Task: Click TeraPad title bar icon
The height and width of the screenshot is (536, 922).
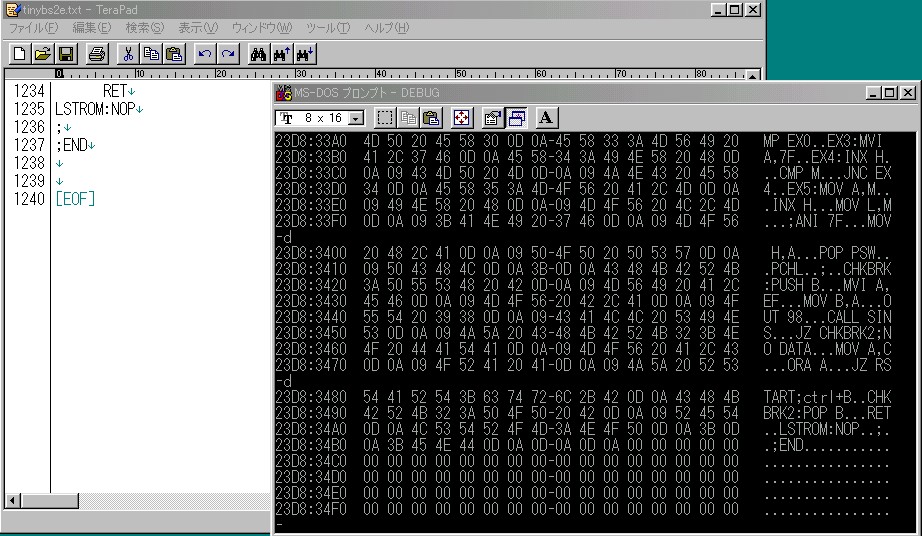Action: pos(13,9)
